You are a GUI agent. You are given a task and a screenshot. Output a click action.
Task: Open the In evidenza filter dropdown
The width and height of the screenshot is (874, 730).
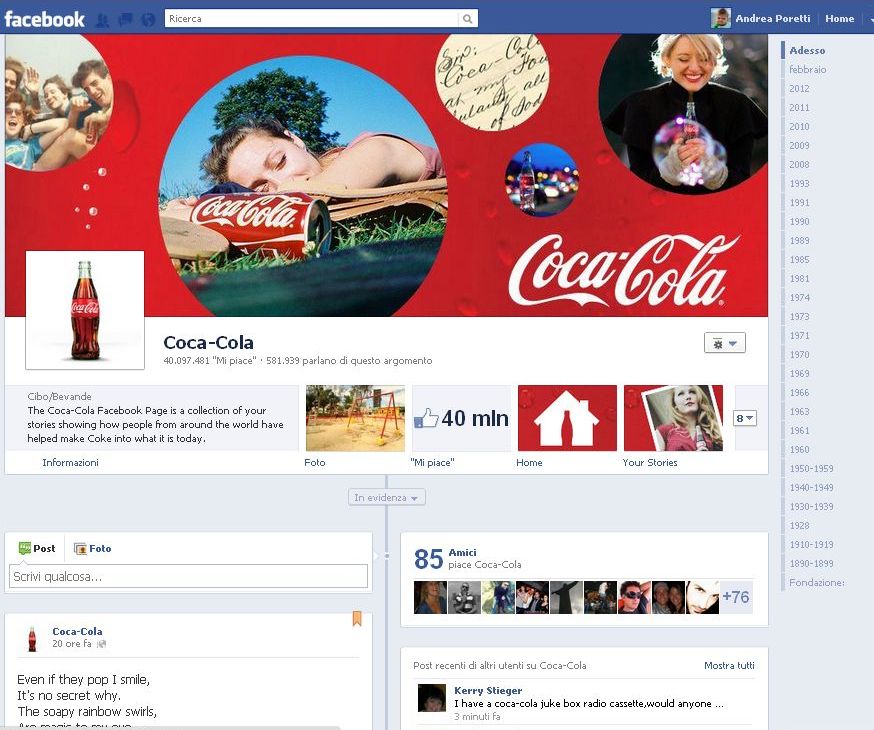386,497
